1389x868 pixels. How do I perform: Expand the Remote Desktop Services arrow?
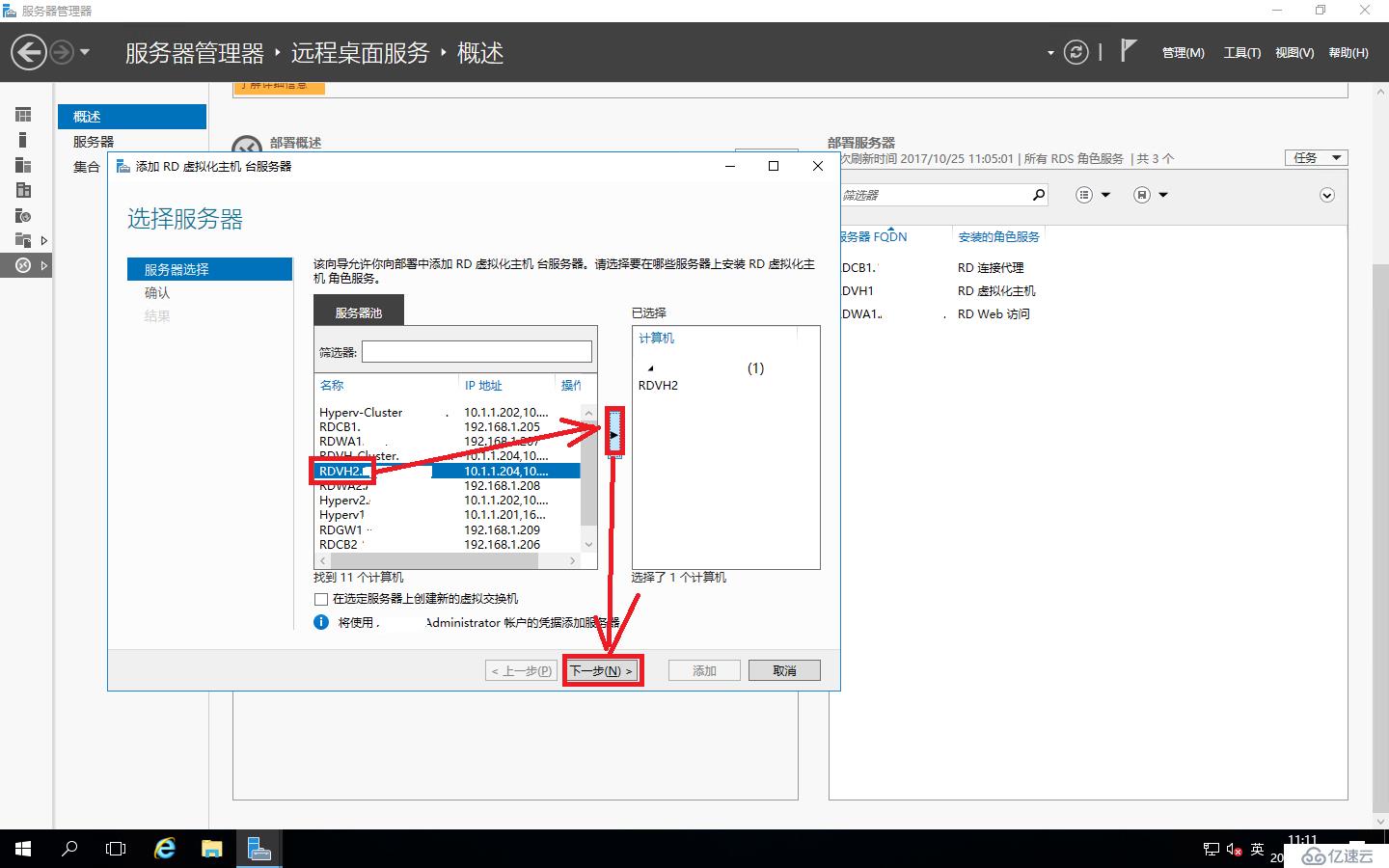[43, 265]
